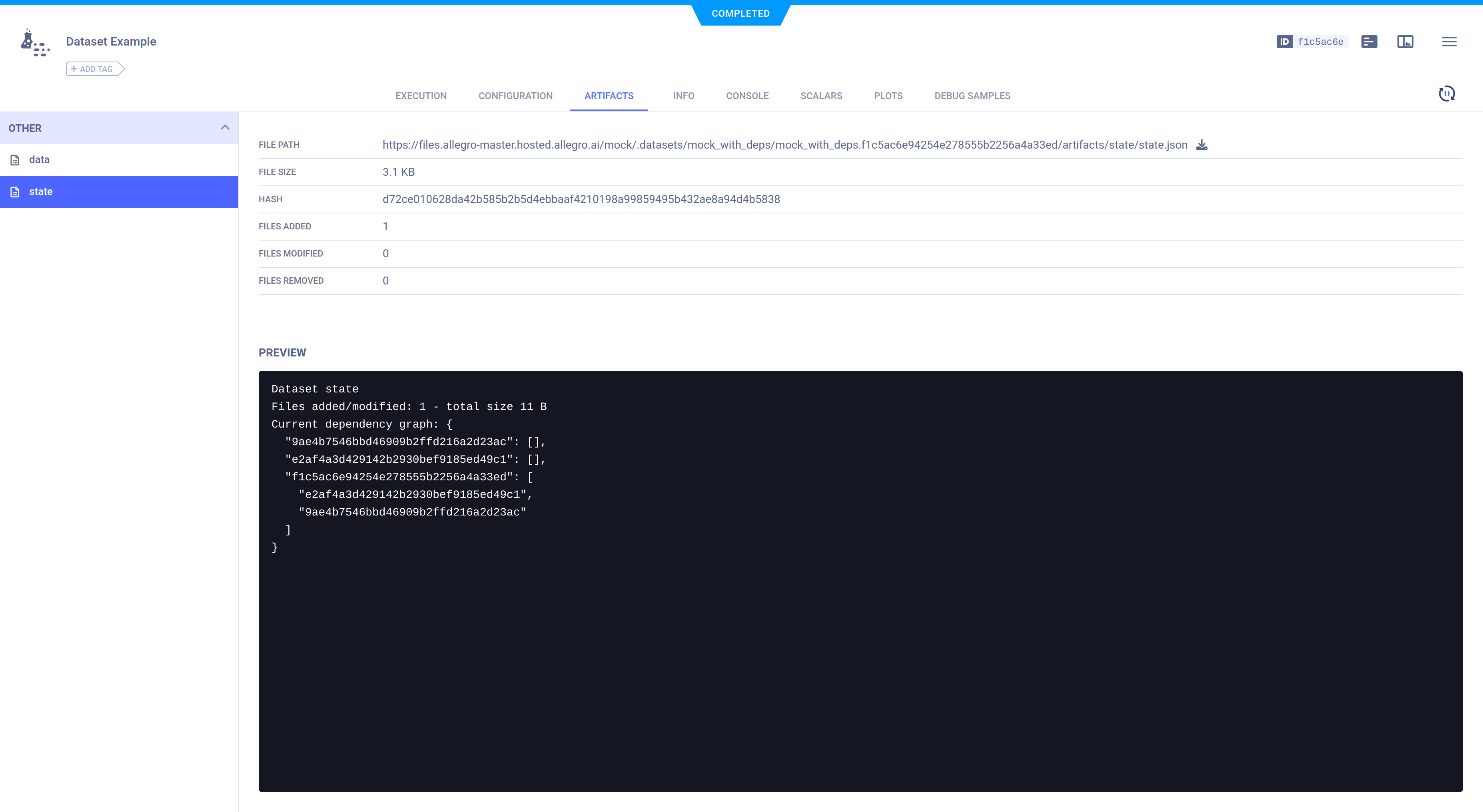Screen dimensions: 1483x812
Task: Download the state.json artifact file
Action: coord(1202,144)
